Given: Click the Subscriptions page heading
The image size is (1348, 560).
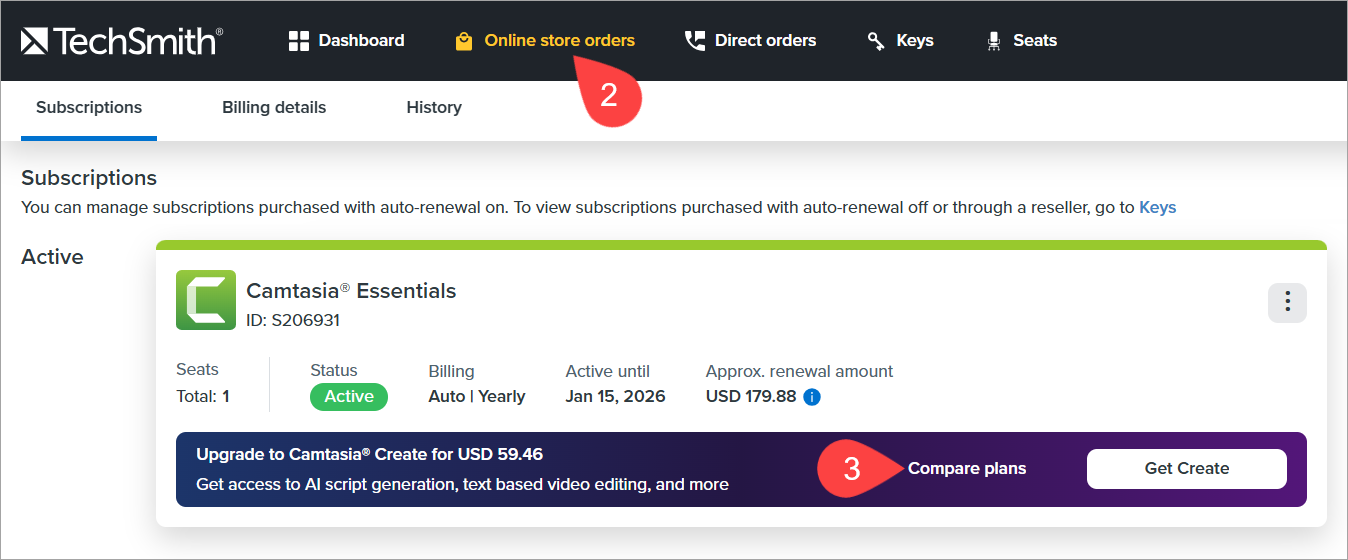Looking at the screenshot, I should (x=89, y=178).
